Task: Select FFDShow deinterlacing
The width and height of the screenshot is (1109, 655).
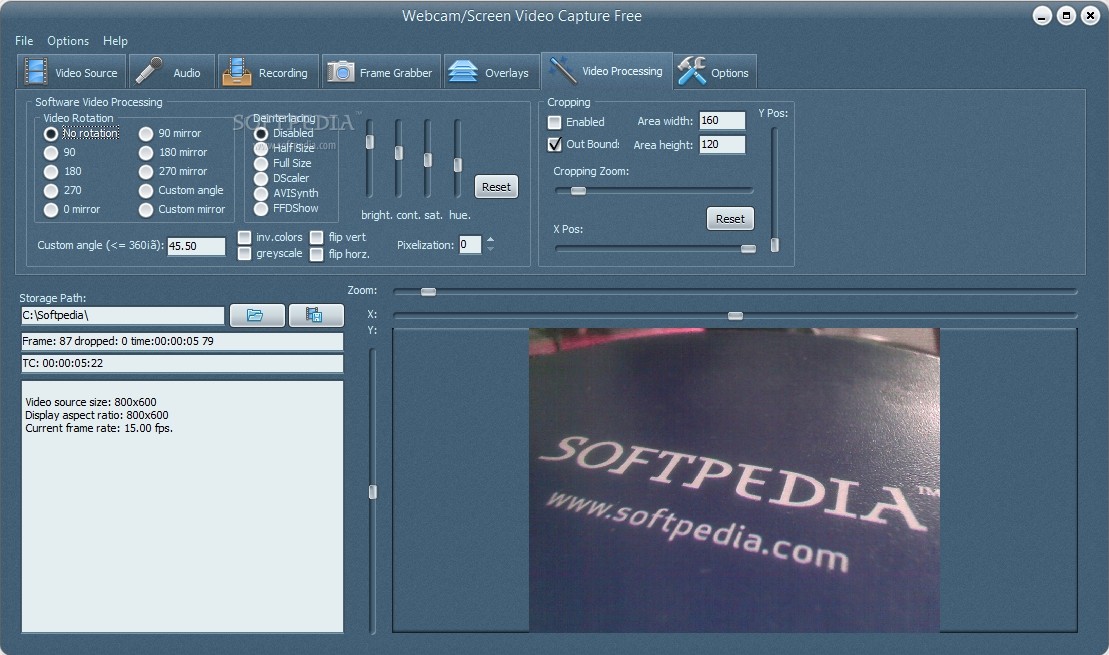Action: [261, 209]
